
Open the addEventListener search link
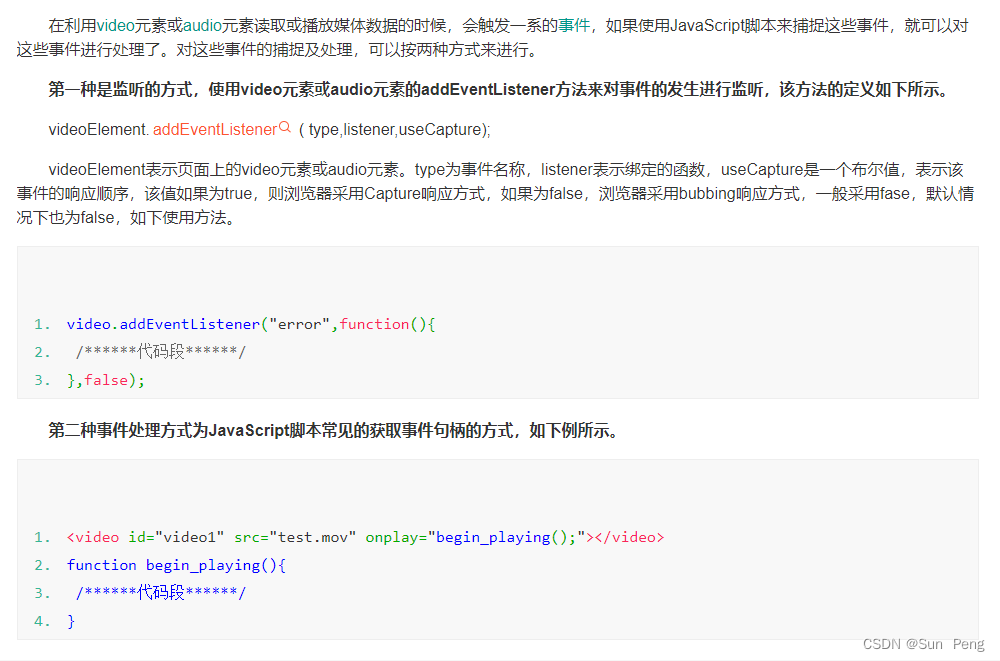[x=215, y=130]
